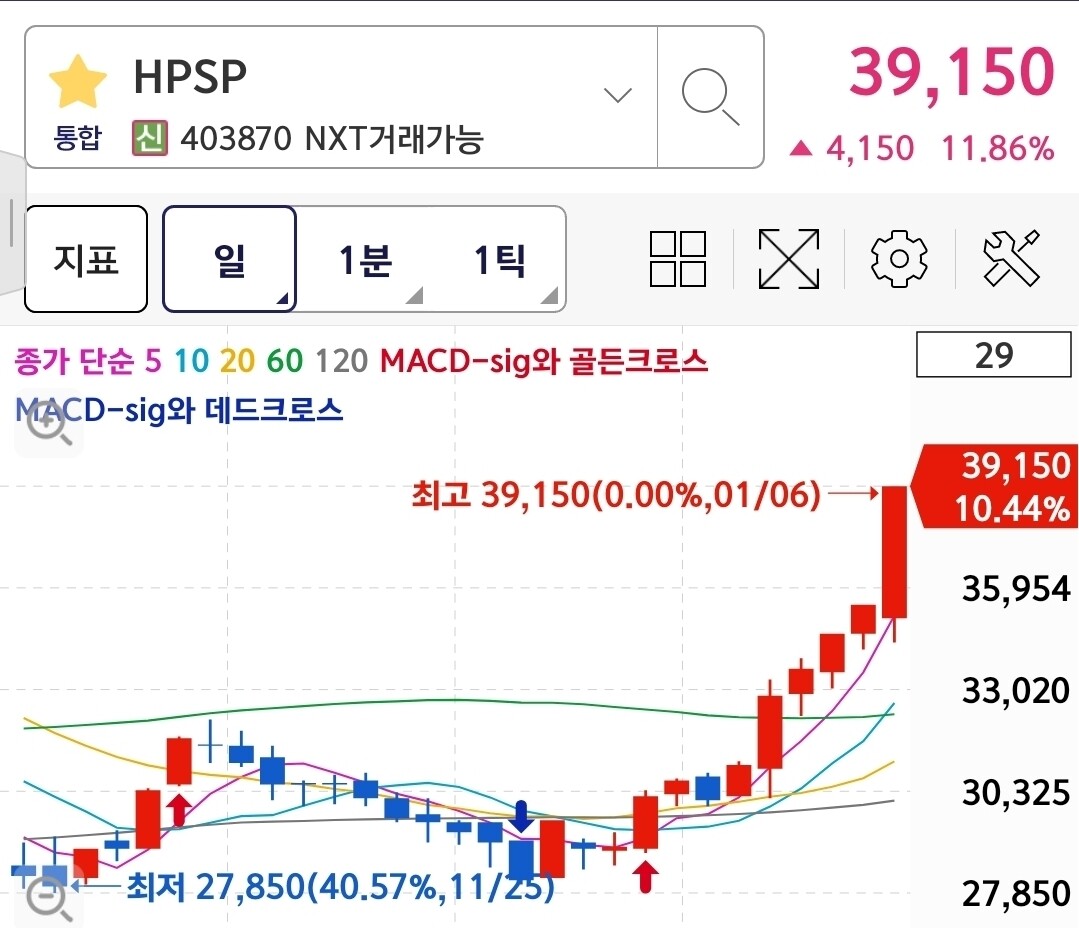Click the 종가 단순 moving average label

(x=74, y=360)
